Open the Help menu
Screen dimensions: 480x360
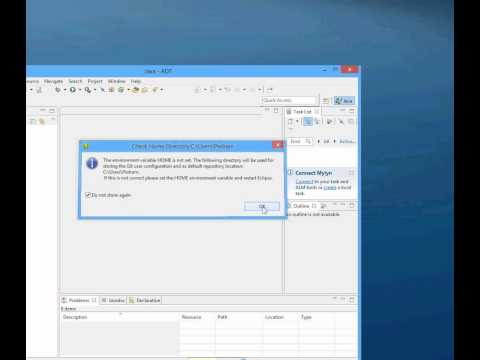(136, 81)
